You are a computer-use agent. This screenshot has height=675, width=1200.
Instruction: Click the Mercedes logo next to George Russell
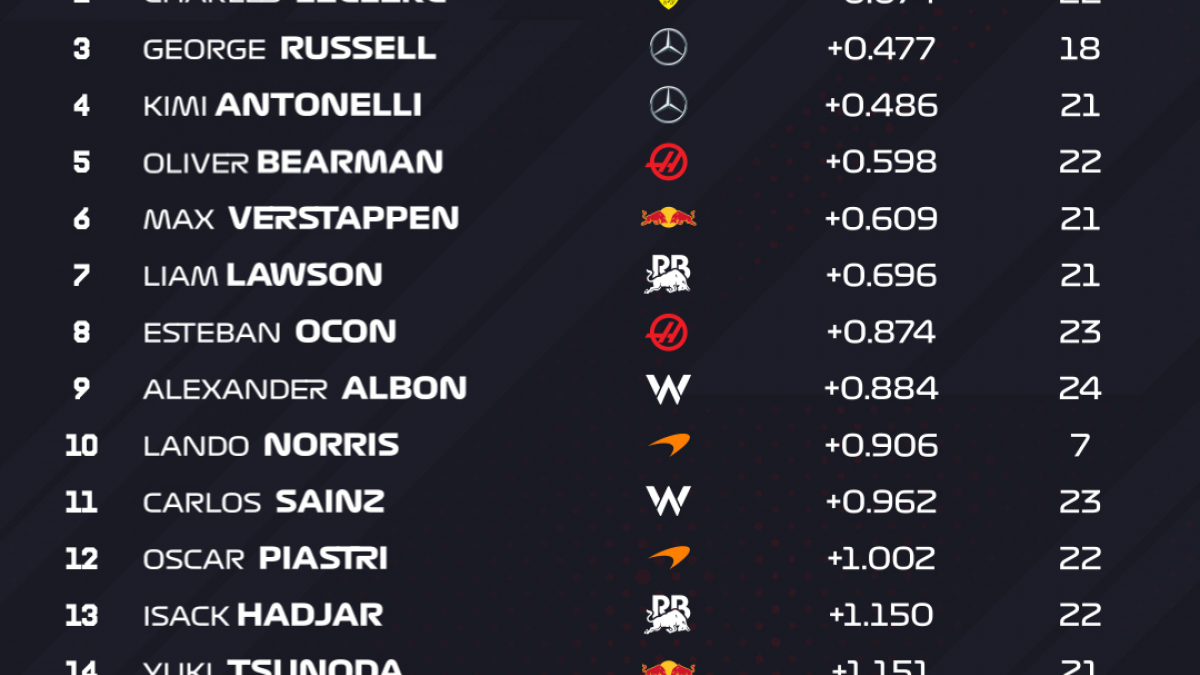[x=668, y=48]
